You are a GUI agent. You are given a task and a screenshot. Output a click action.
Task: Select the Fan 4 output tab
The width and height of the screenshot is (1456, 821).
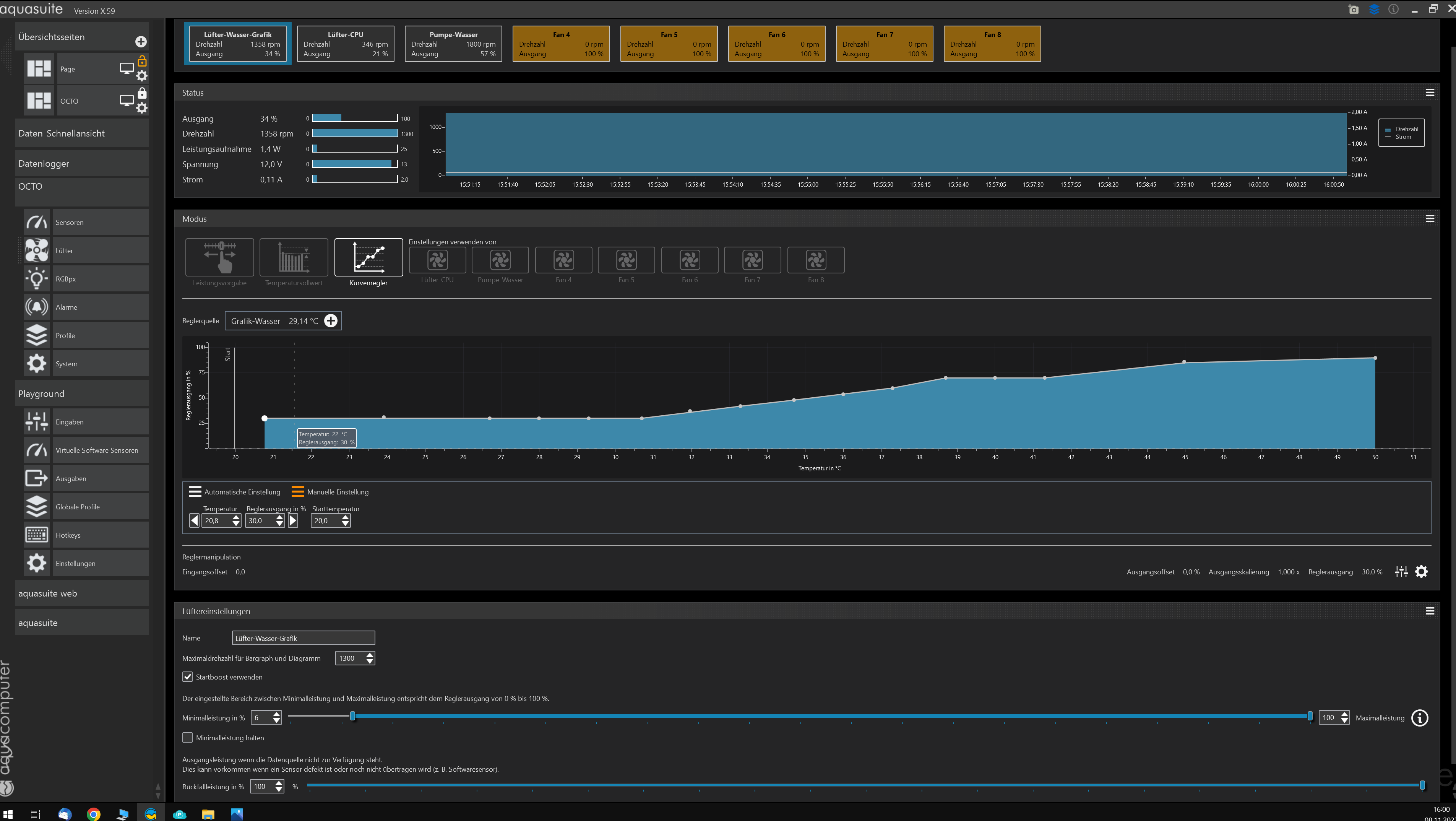(x=561, y=44)
